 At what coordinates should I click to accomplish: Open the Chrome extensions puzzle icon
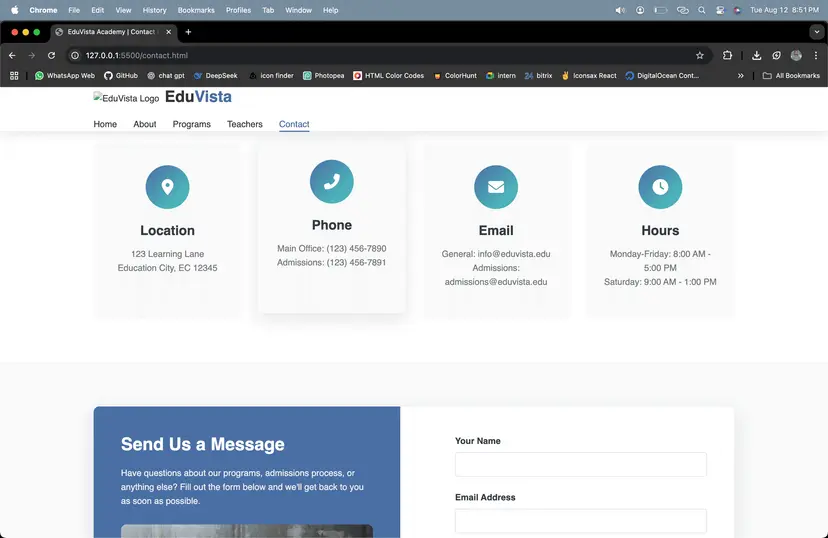tap(727, 56)
